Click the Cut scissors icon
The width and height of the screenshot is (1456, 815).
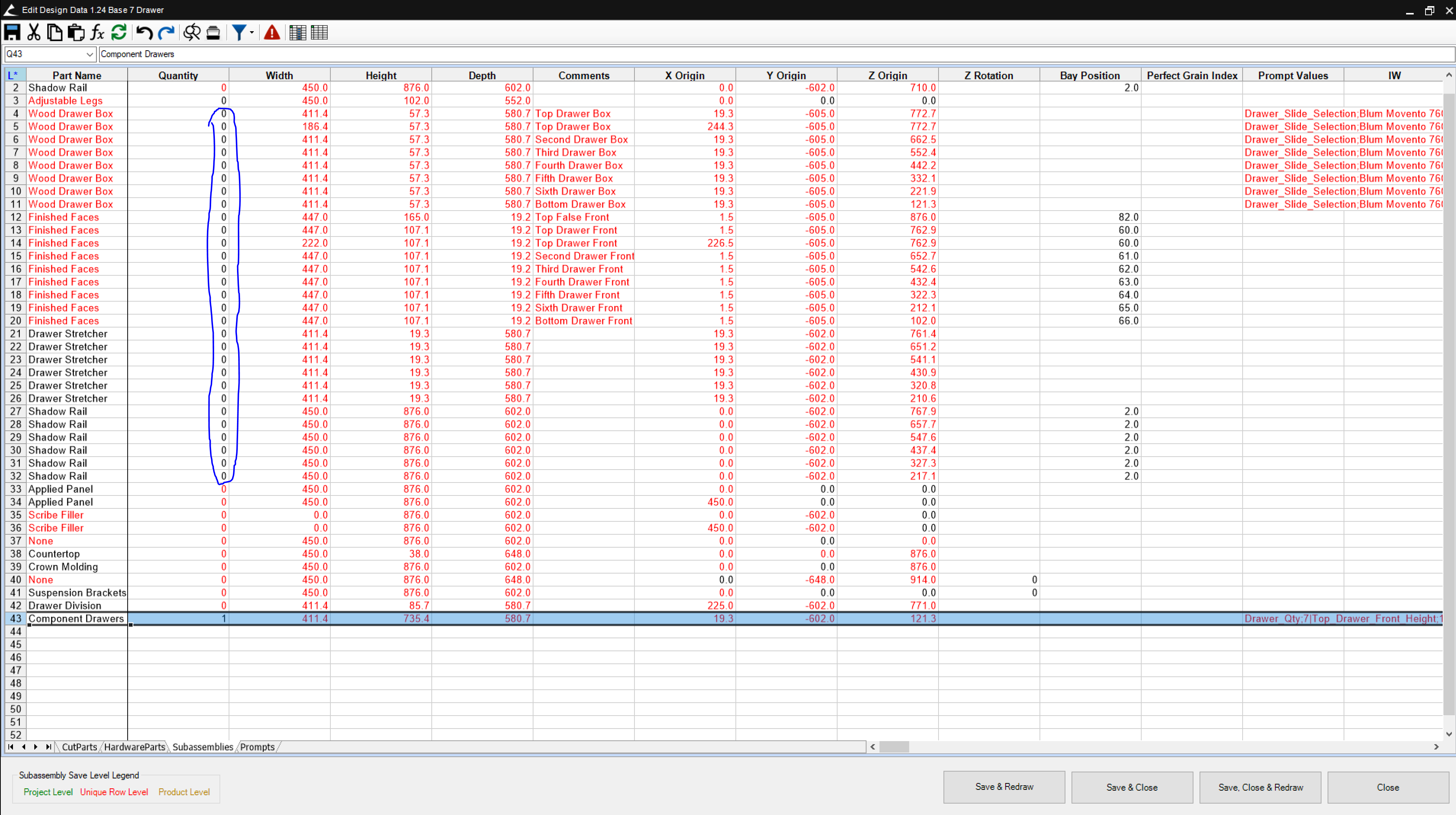click(34, 32)
